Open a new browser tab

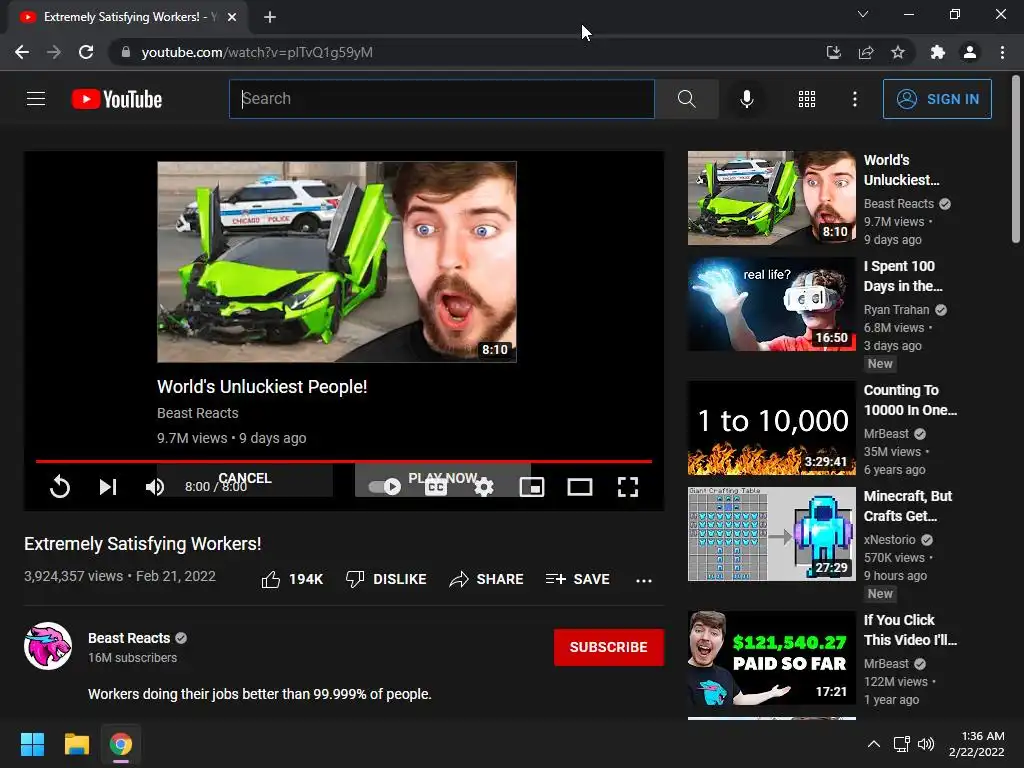point(270,17)
